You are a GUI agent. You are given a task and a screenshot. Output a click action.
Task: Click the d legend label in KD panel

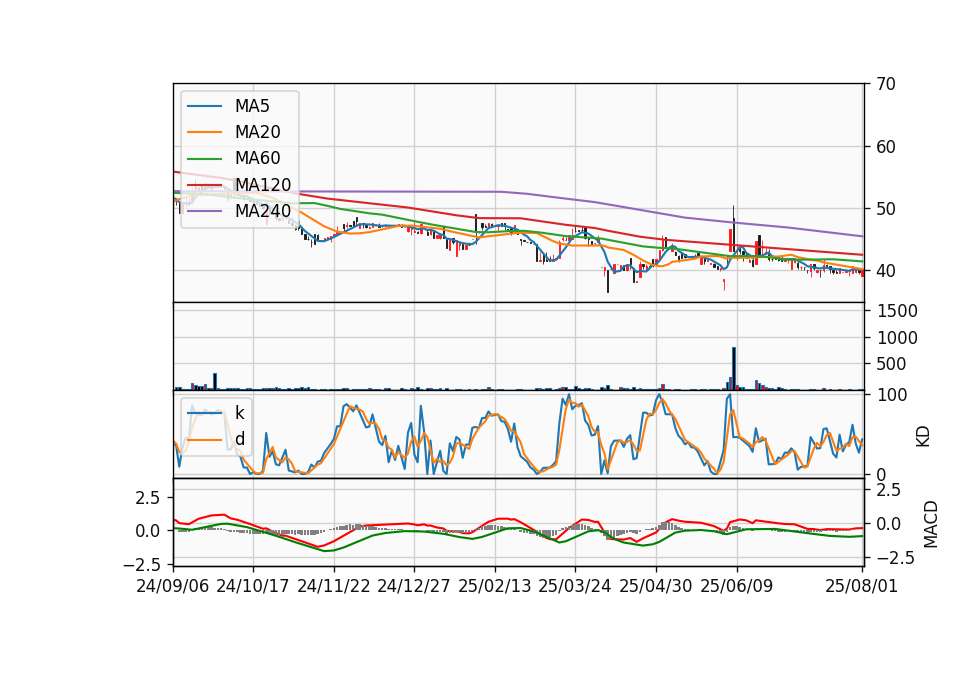click(240, 438)
